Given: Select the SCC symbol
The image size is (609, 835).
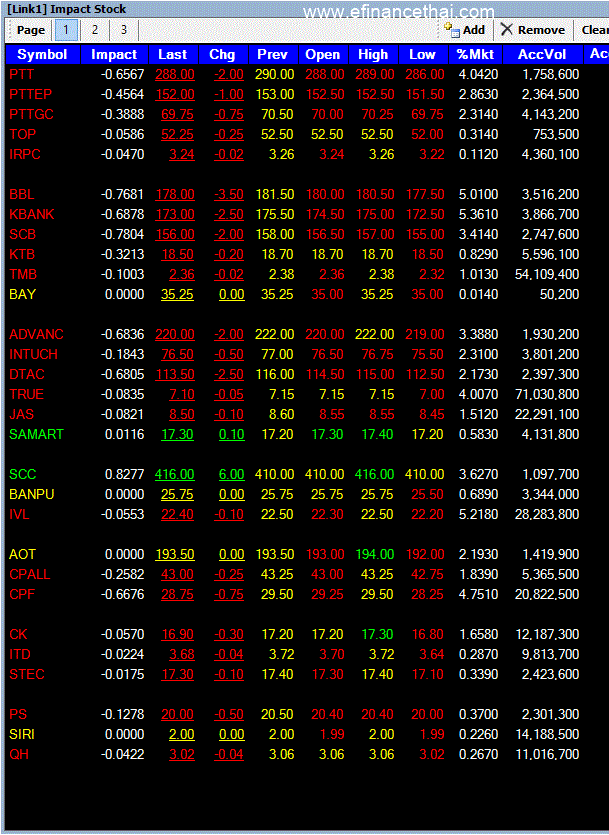Looking at the screenshot, I should click(x=22, y=474).
